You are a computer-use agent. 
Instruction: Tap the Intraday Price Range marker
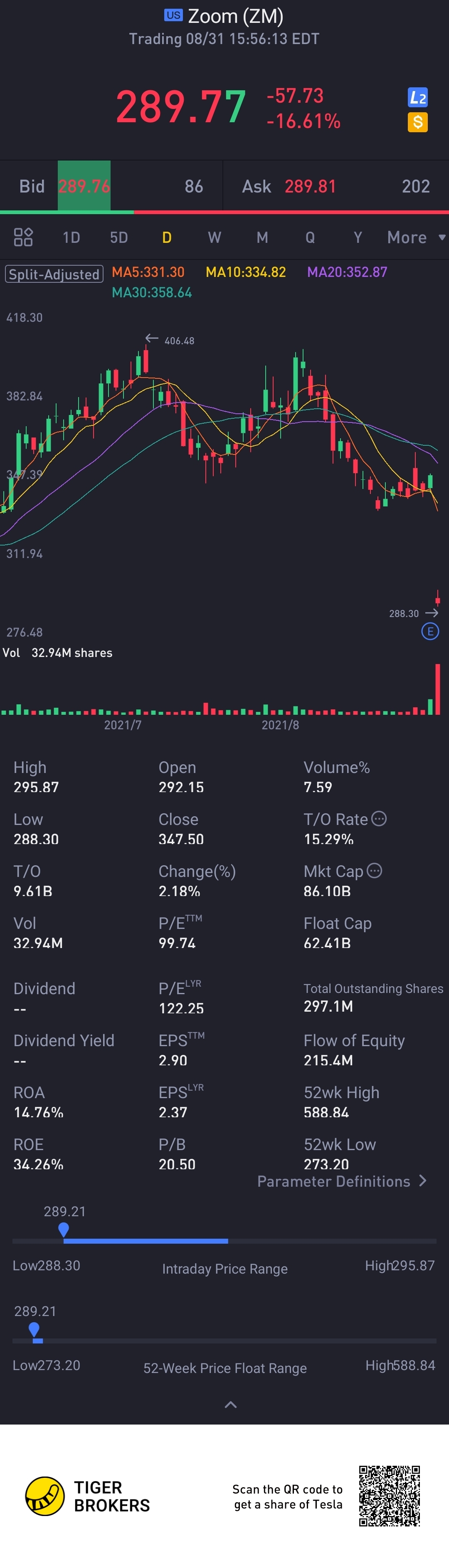(x=63, y=1229)
